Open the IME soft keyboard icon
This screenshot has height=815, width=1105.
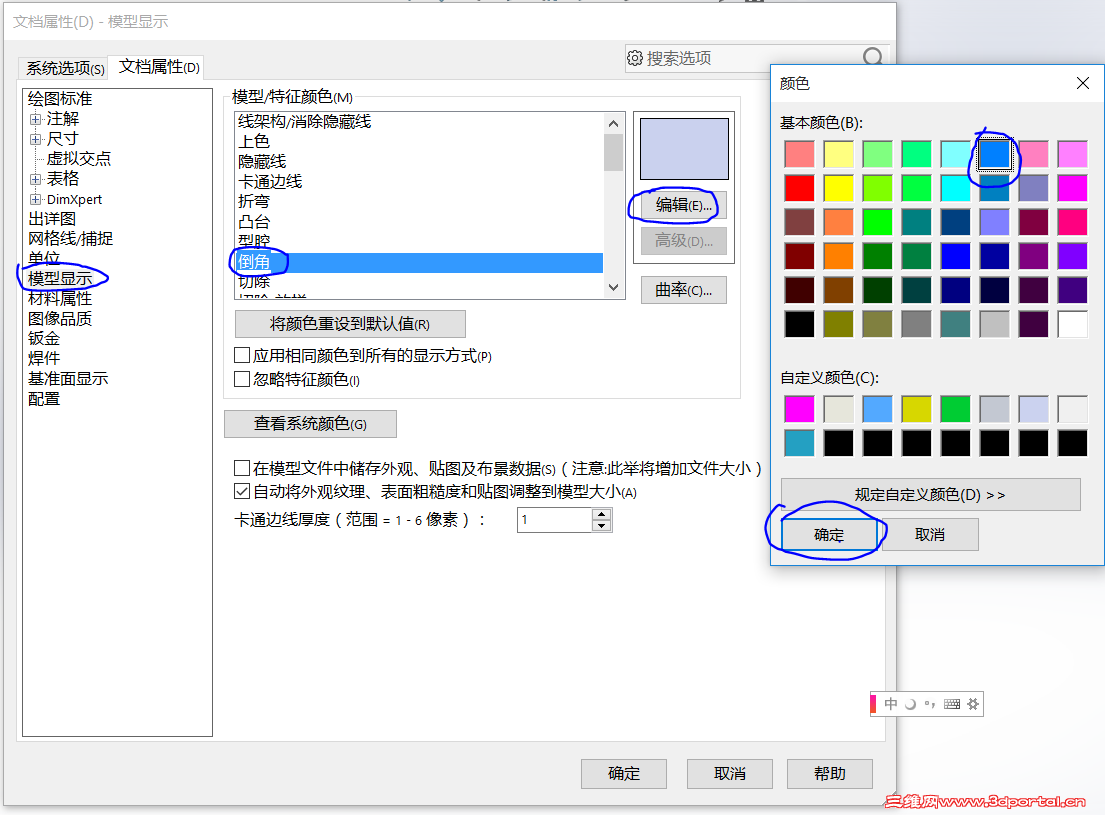point(952,703)
